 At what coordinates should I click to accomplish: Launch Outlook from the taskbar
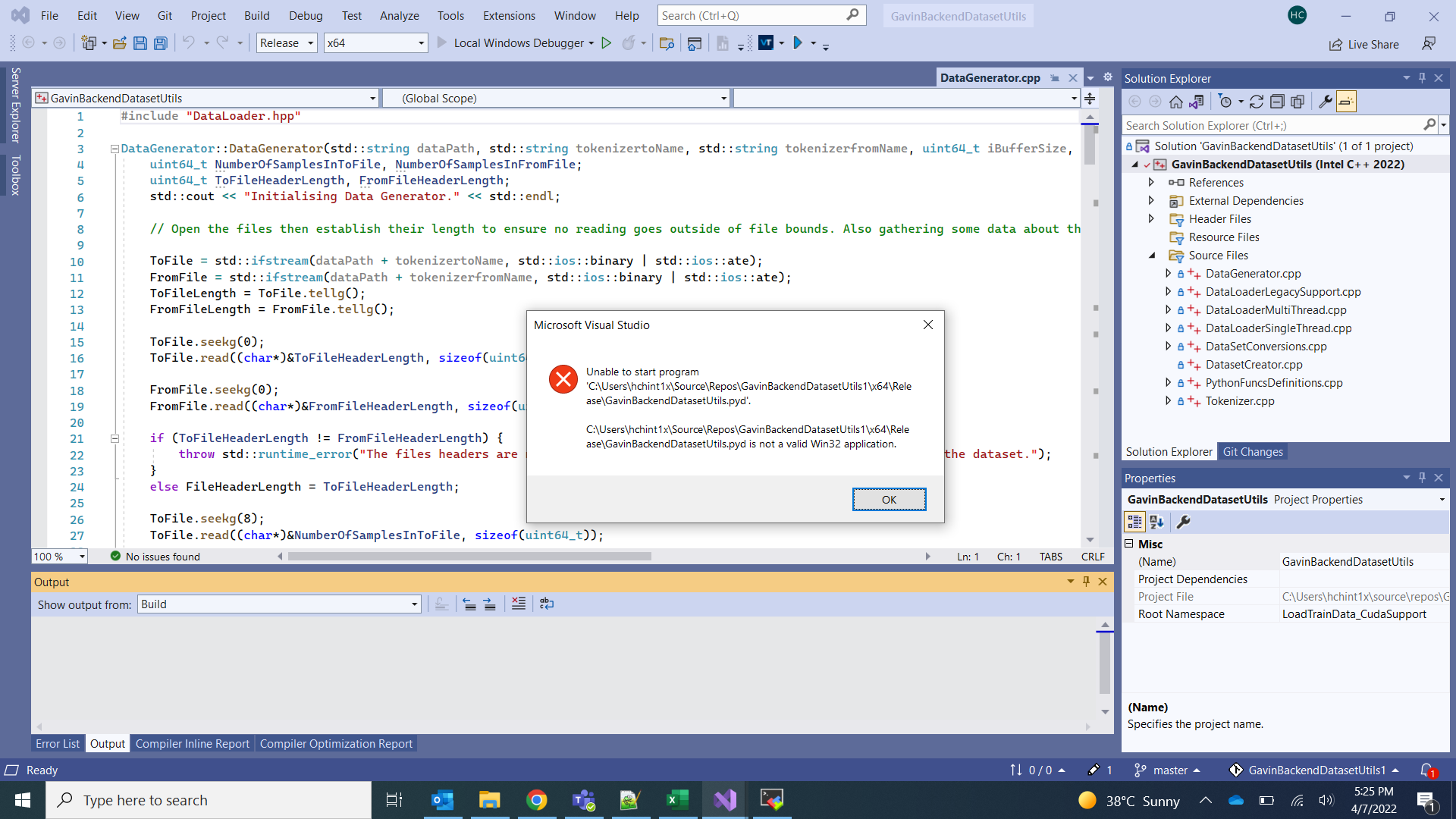pos(442,800)
